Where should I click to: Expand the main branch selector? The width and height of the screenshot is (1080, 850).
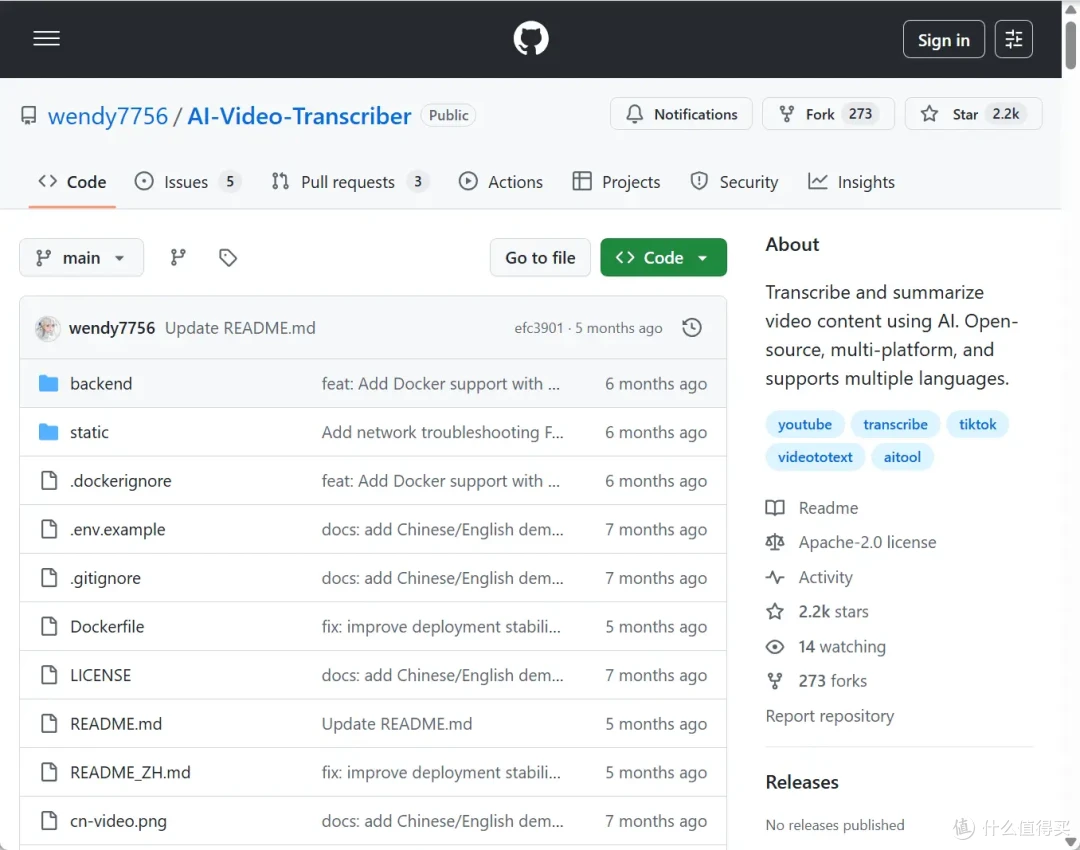point(81,258)
